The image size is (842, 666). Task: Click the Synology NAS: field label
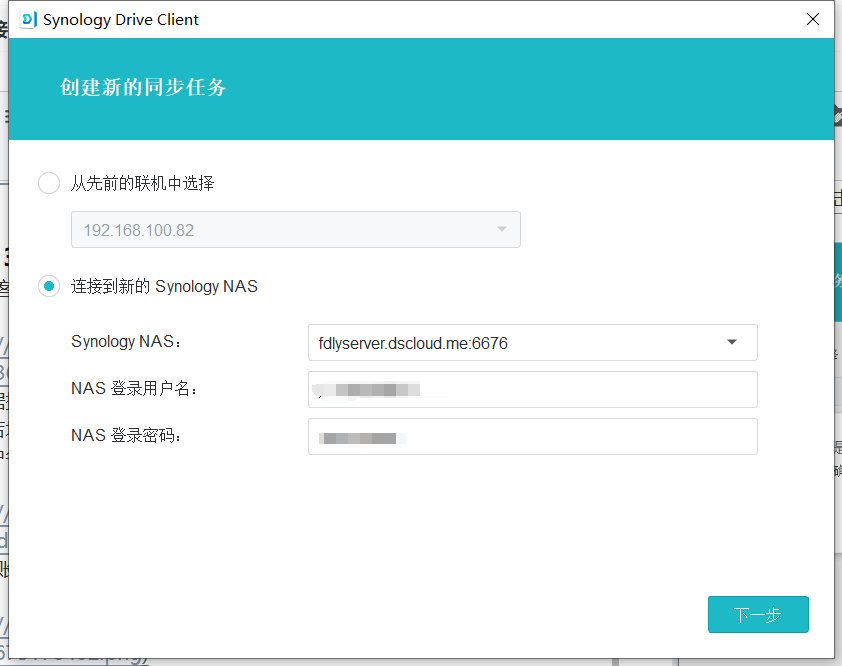pyautogui.click(x=126, y=342)
